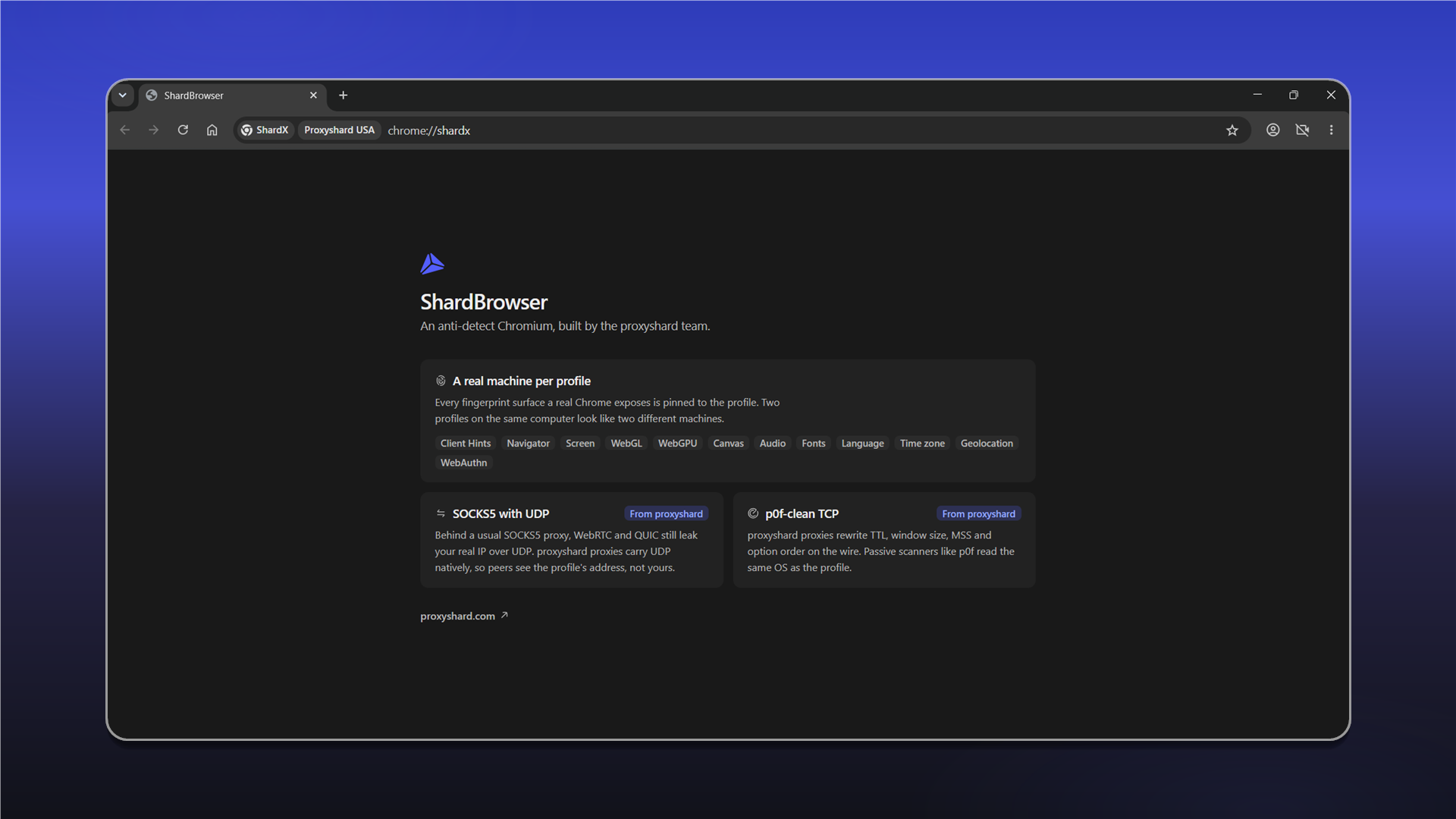Close the ShardBrowser tab

pyautogui.click(x=313, y=96)
